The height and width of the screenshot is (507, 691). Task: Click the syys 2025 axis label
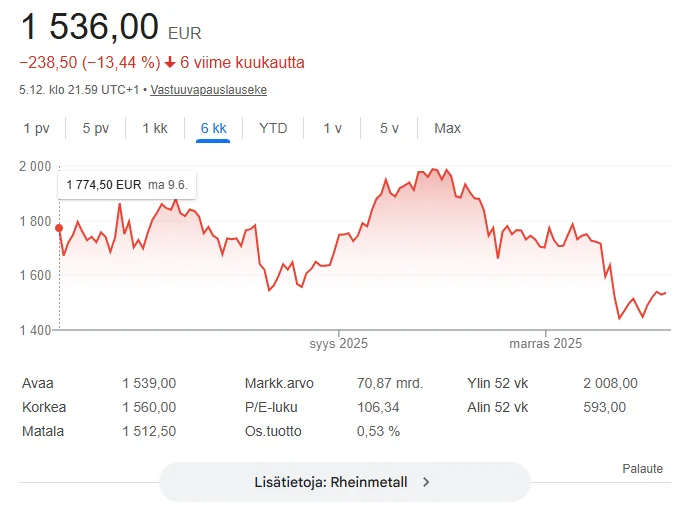pos(339,344)
